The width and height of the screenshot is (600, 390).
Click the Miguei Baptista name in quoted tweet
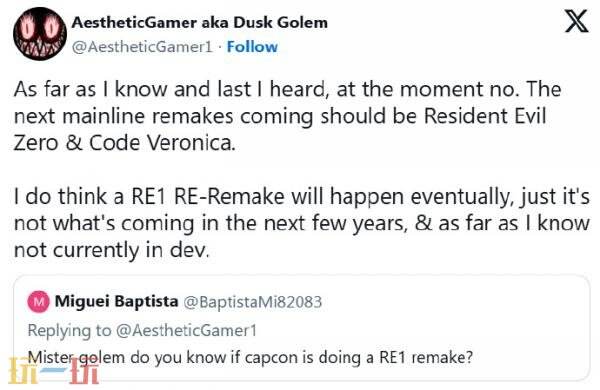(x=116, y=301)
